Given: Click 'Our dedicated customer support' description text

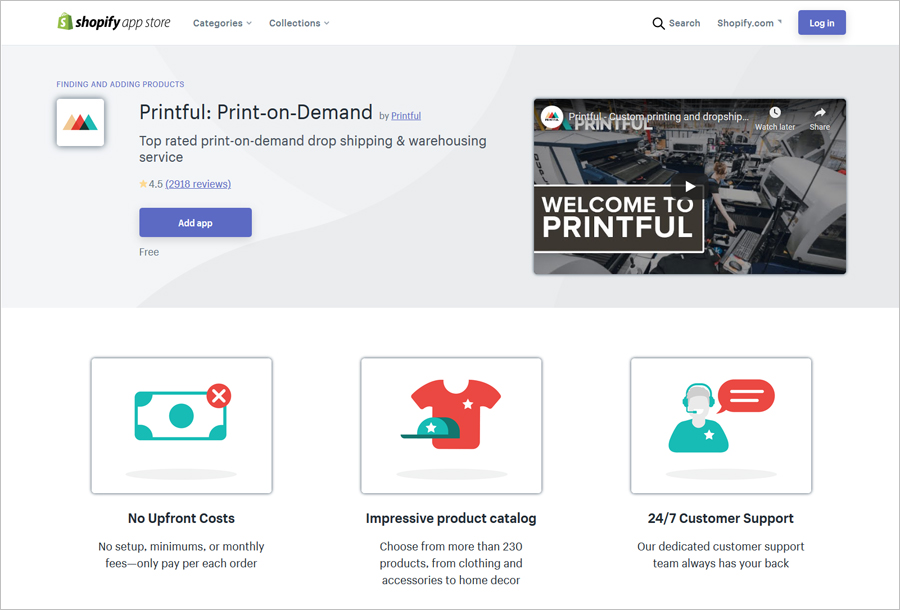Looking at the screenshot, I should pos(721,555).
